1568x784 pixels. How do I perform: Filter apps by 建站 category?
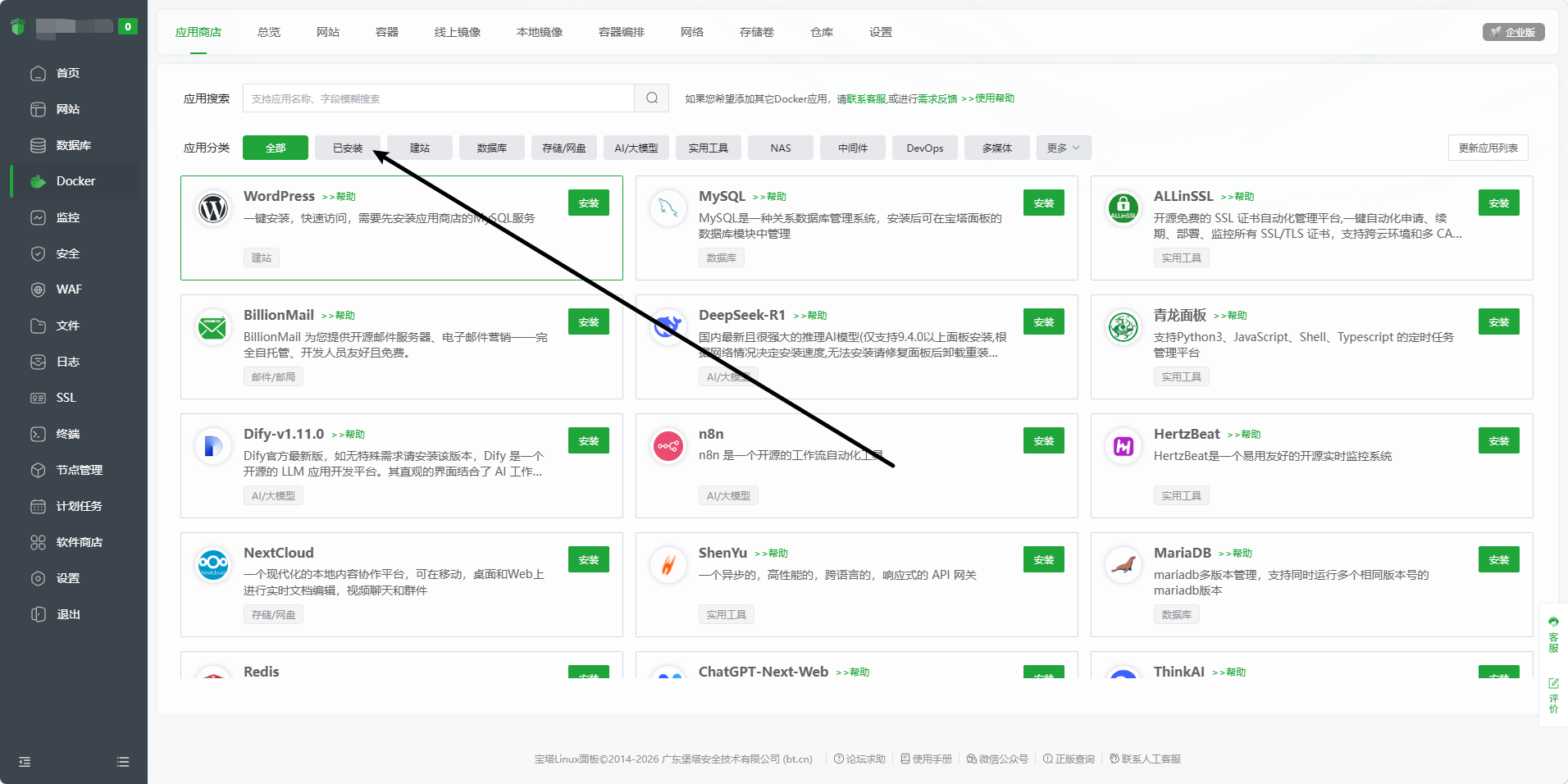coord(420,148)
